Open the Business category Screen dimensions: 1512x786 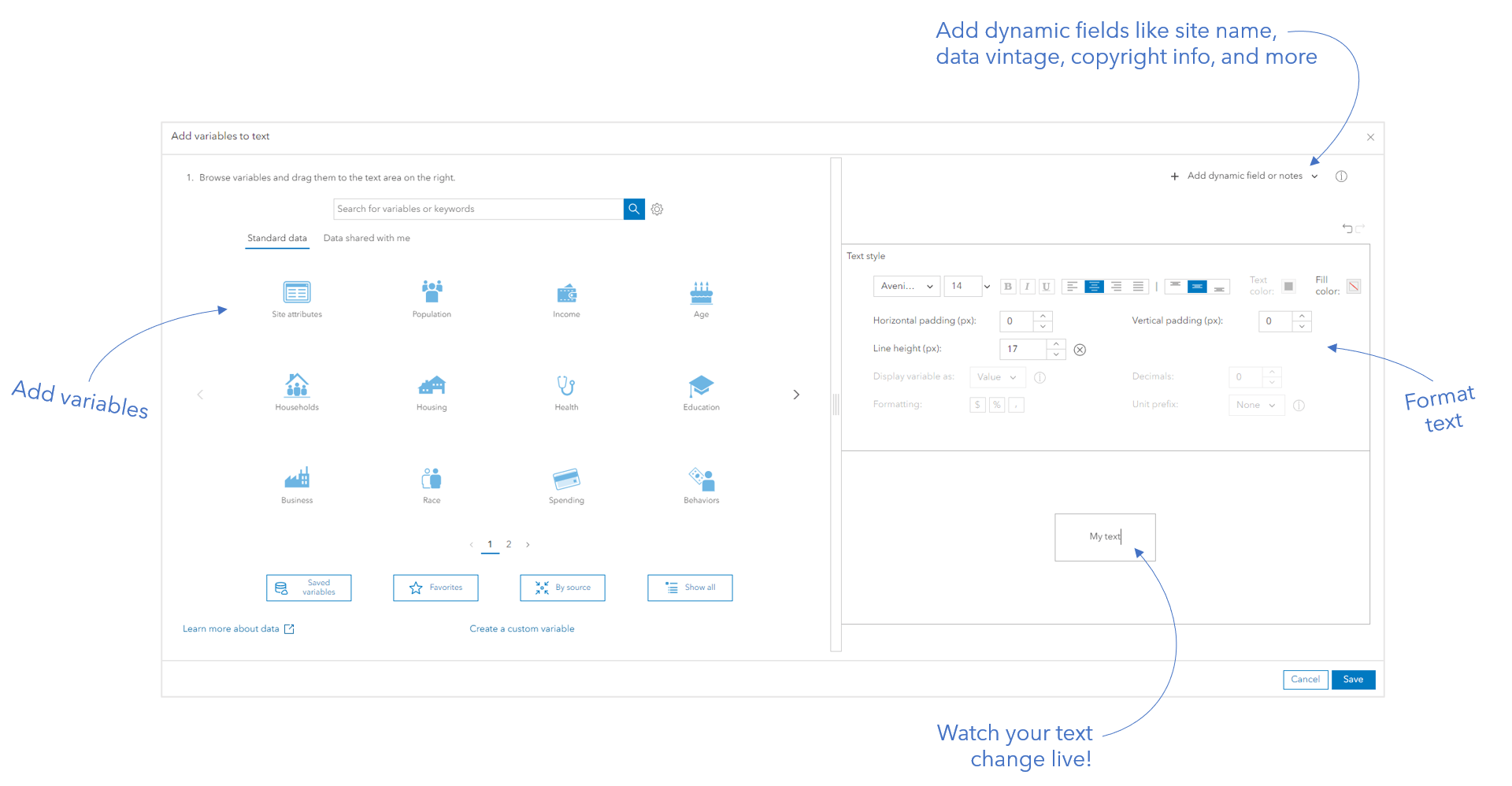click(x=297, y=485)
